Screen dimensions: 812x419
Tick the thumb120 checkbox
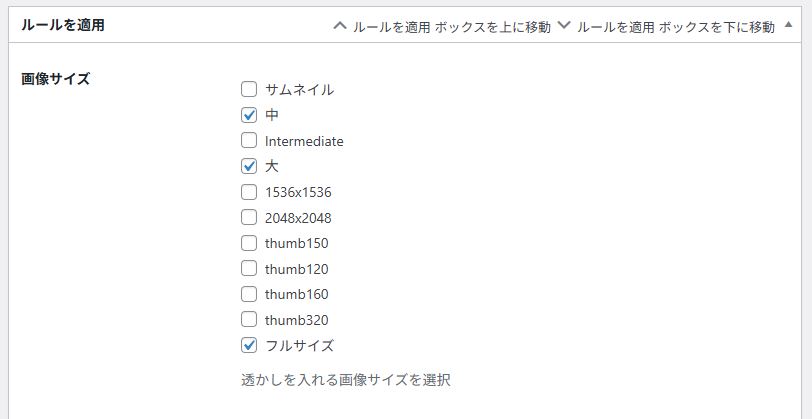click(249, 269)
